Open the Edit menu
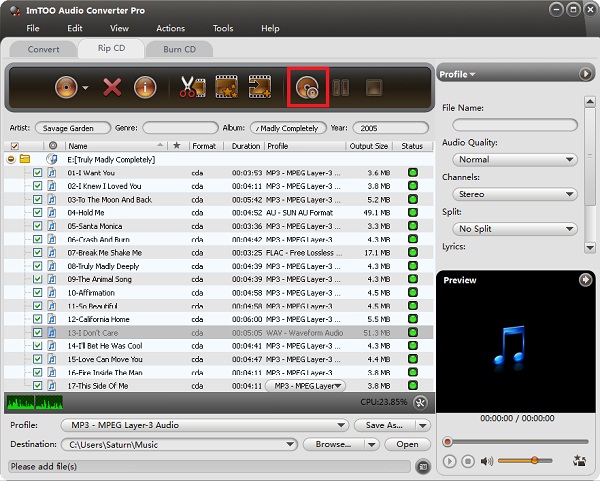This screenshot has height=481, width=600. coord(75,28)
